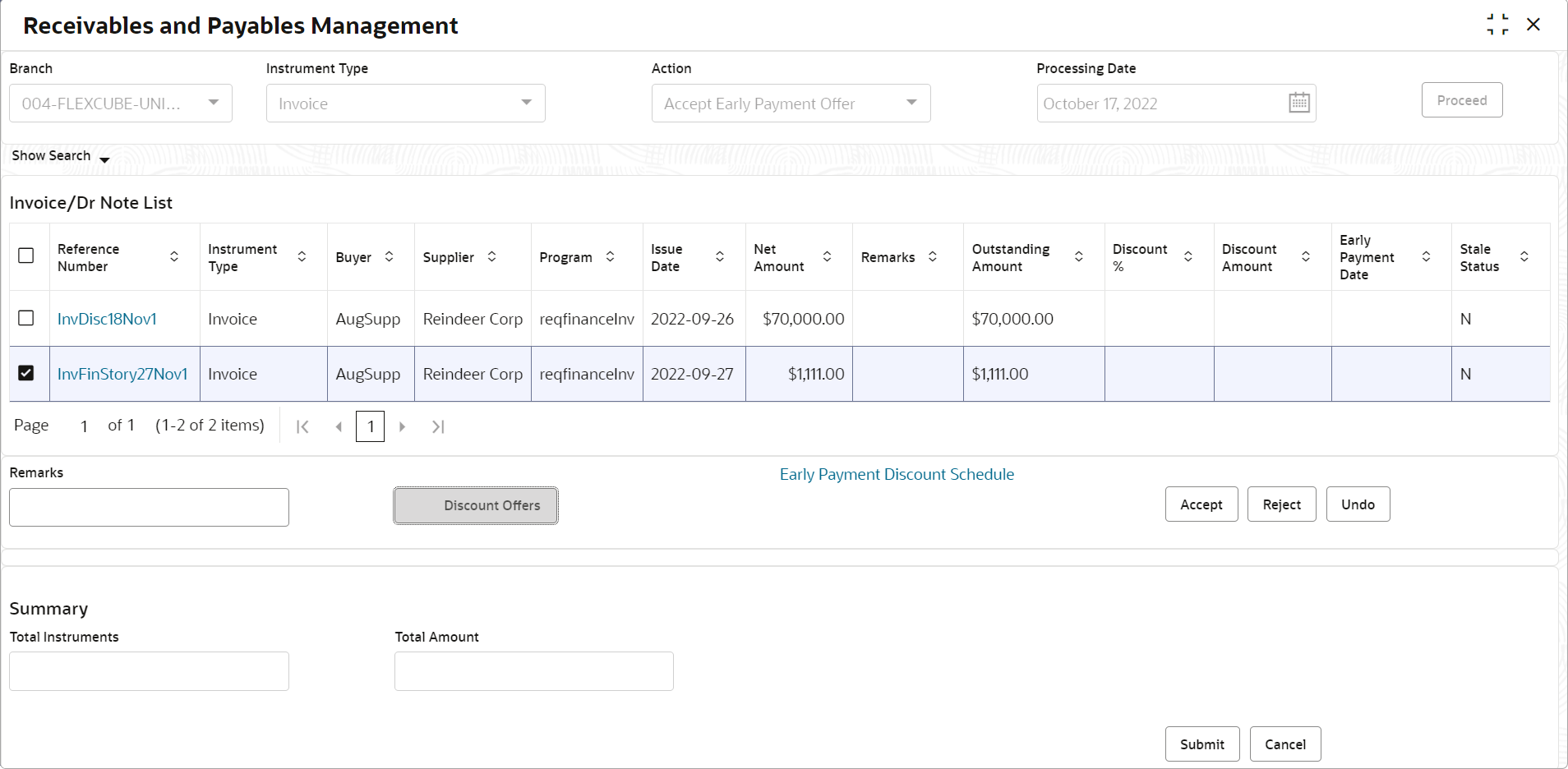This screenshot has width=1568, height=769.
Task: Click the Discount Offers button
Action: tap(476, 505)
